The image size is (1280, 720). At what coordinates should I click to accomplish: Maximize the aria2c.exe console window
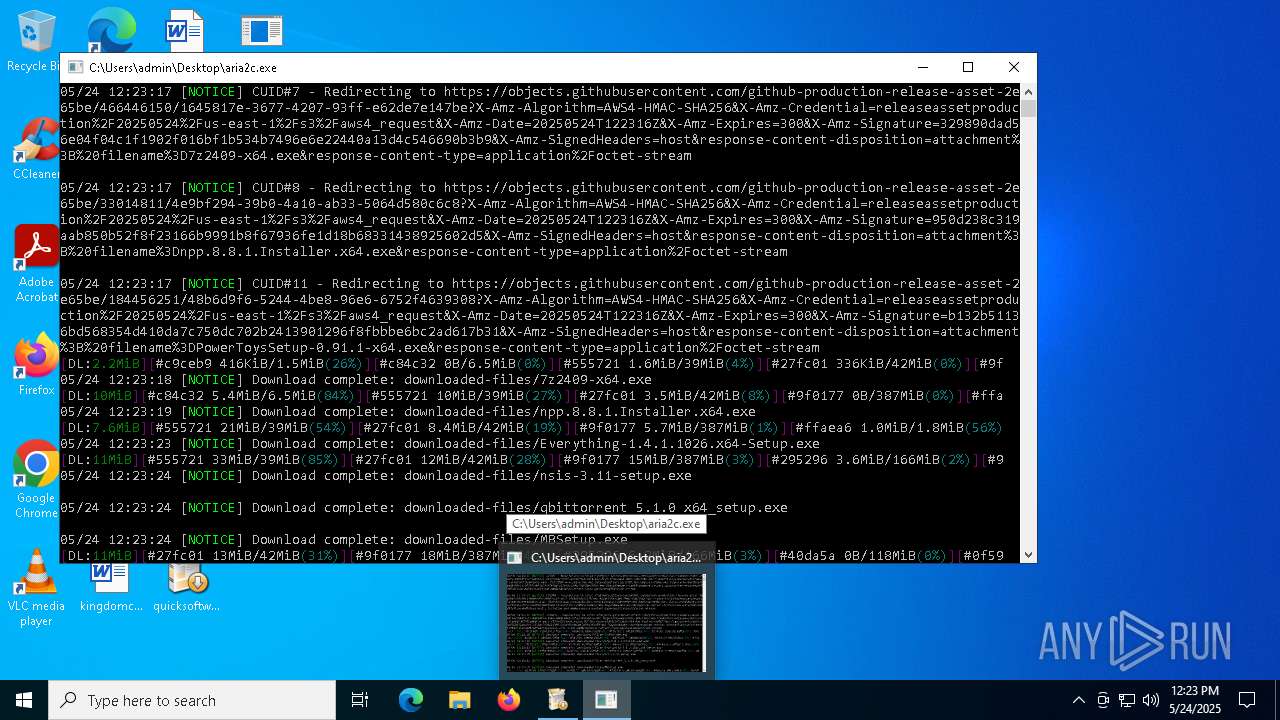(968, 67)
